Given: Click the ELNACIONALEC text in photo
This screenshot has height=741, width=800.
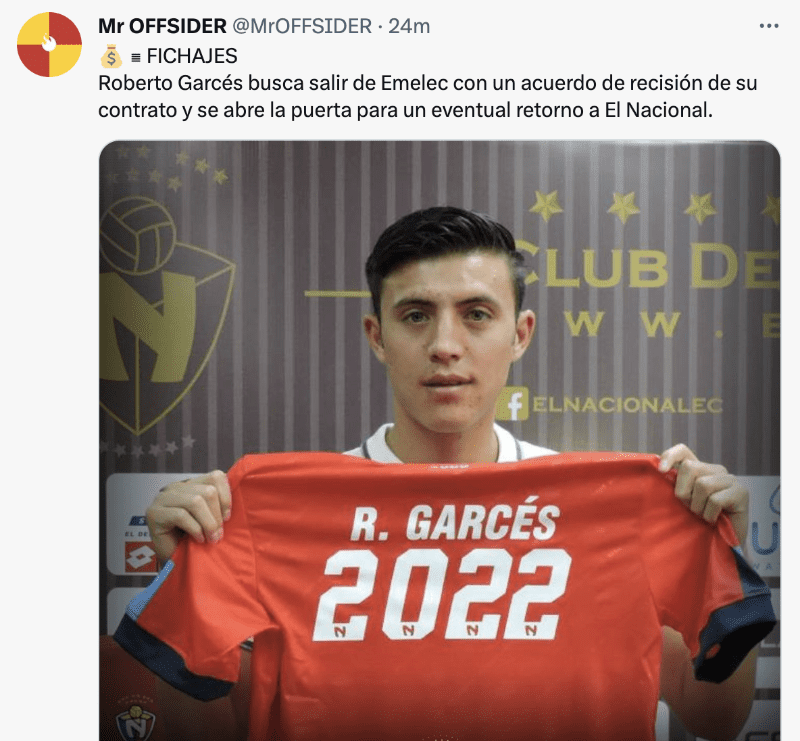Looking at the screenshot, I should [x=628, y=405].
